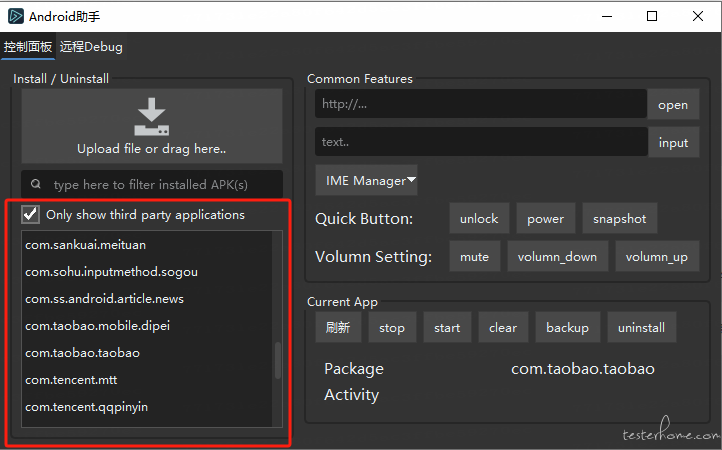This screenshot has height=450, width=722.
Task: Select com.taobao.taobao in the package list
Action: click(147, 353)
